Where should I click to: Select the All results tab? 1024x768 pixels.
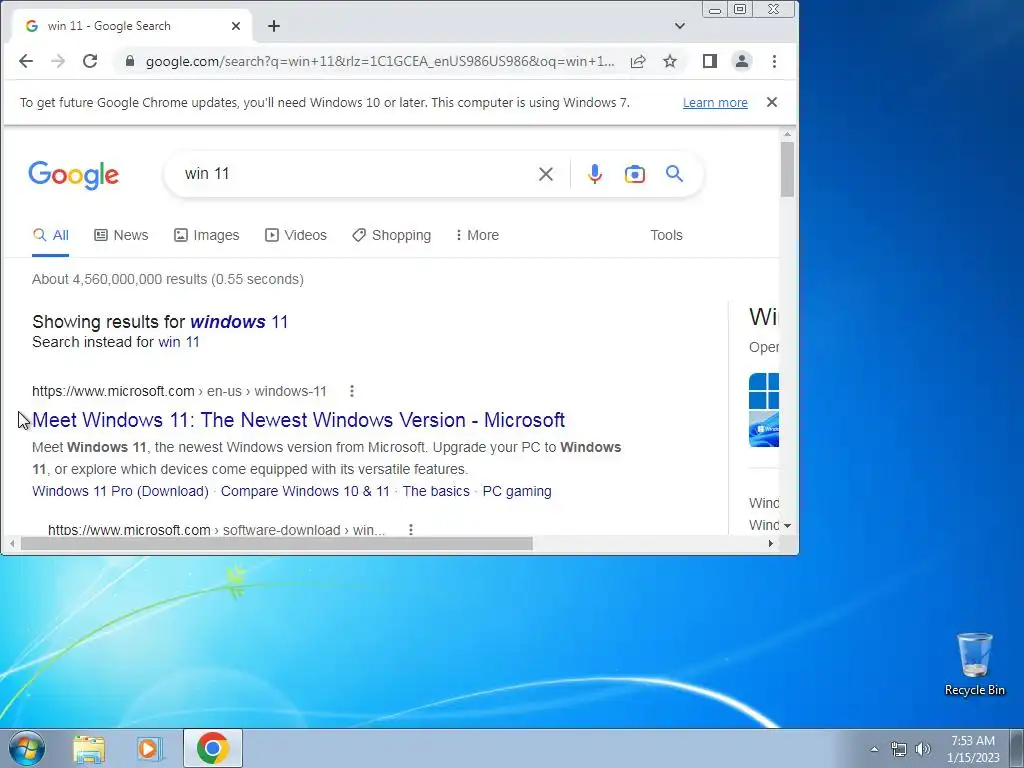(x=50, y=235)
